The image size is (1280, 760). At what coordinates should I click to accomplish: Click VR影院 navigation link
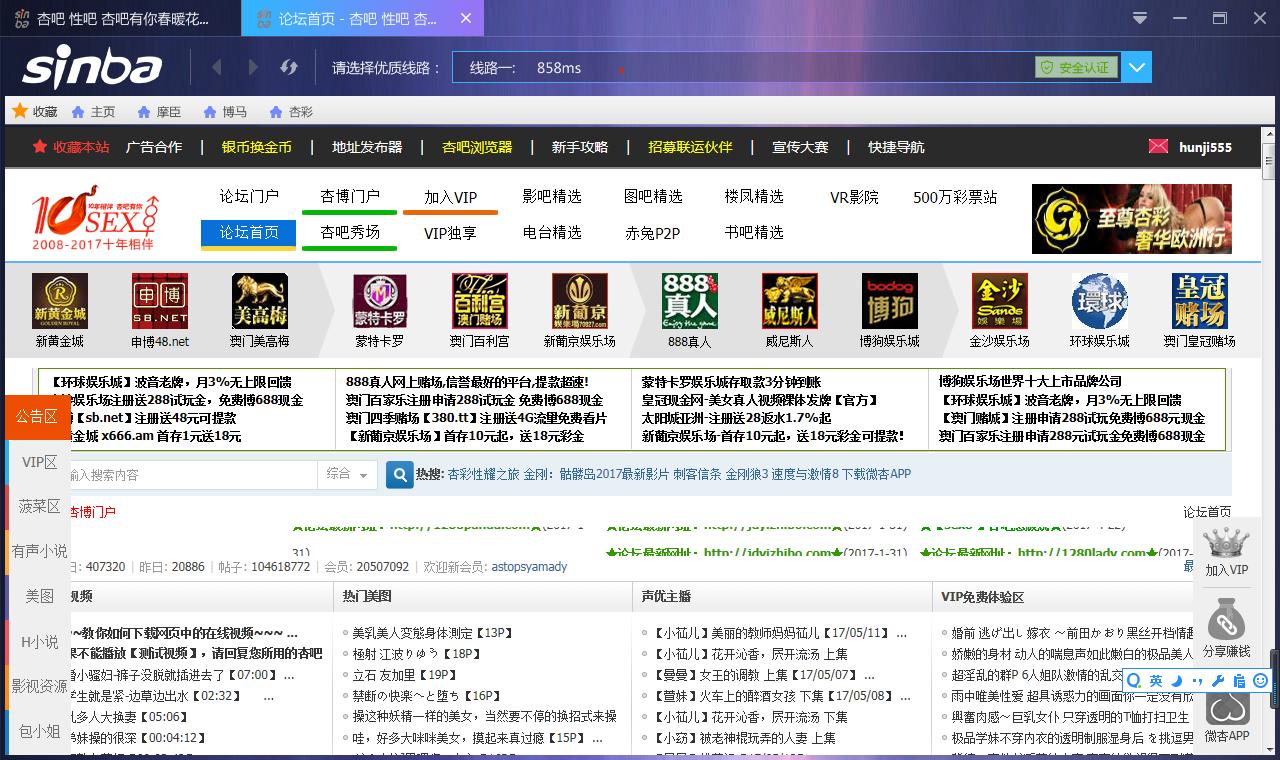coord(854,197)
